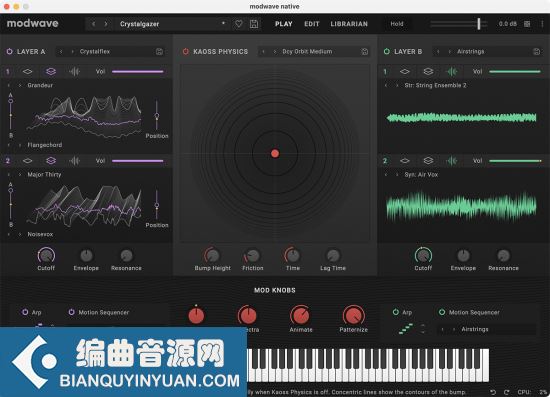Step to the next wavetable after Grandeur
The image size is (550, 397).
click(20, 85)
